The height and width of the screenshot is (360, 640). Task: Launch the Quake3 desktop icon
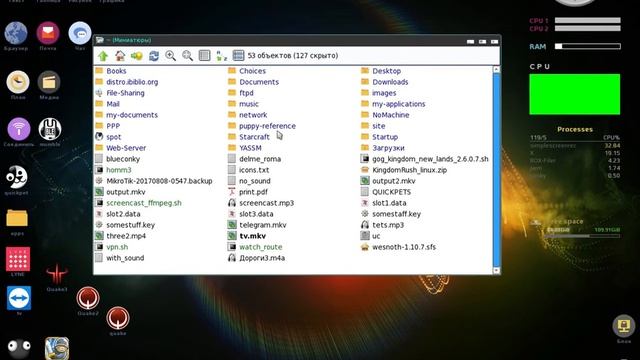57,274
